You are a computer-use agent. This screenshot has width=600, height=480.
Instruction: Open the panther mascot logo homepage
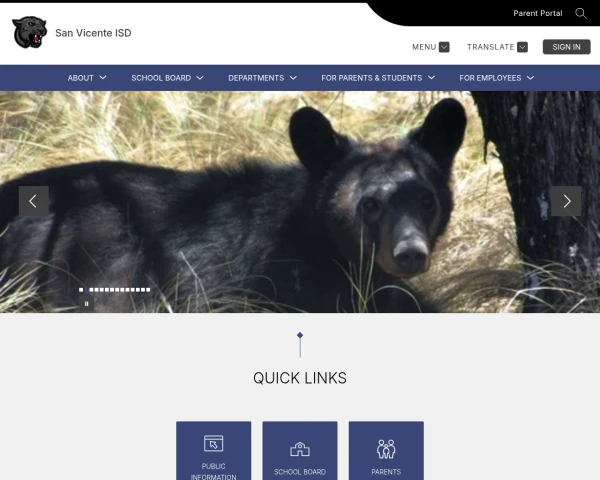tap(29, 32)
